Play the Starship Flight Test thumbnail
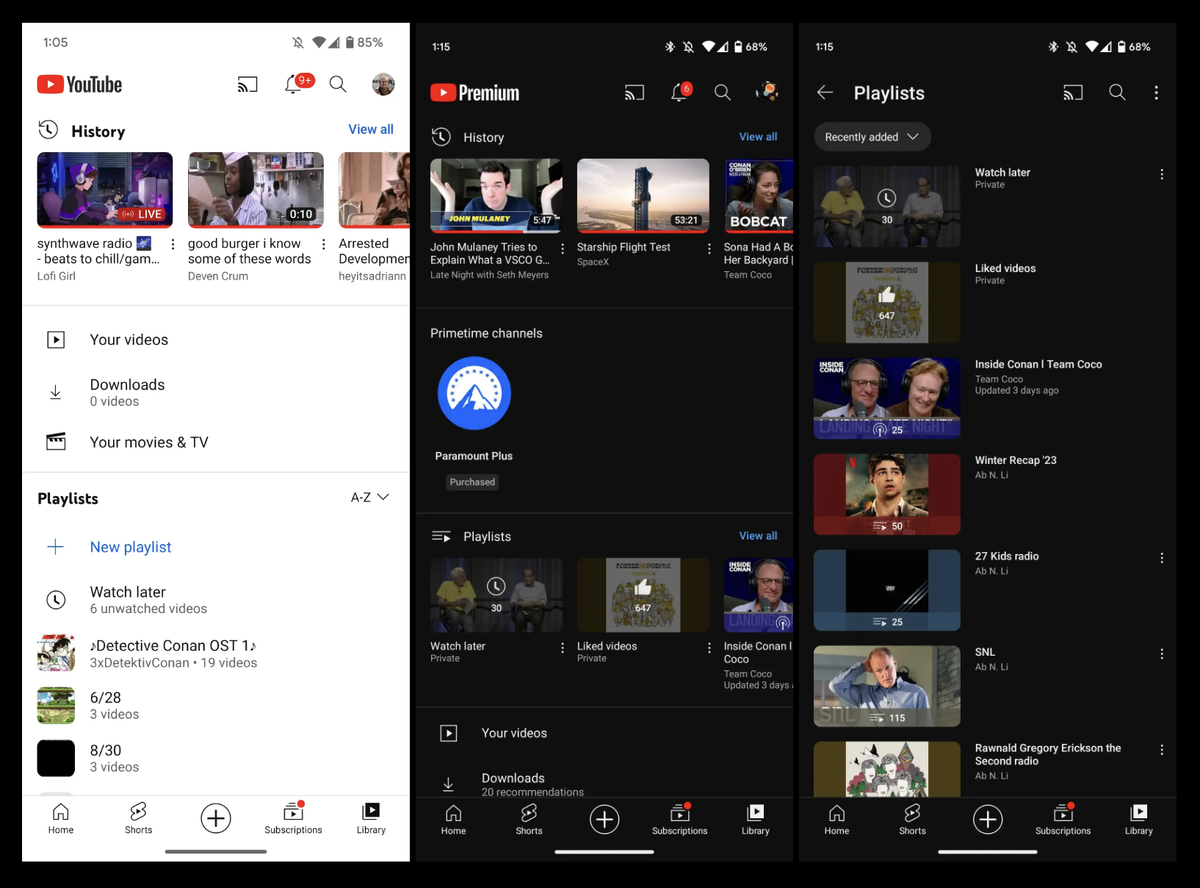The width and height of the screenshot is (1200, 888). pos(643,196)
